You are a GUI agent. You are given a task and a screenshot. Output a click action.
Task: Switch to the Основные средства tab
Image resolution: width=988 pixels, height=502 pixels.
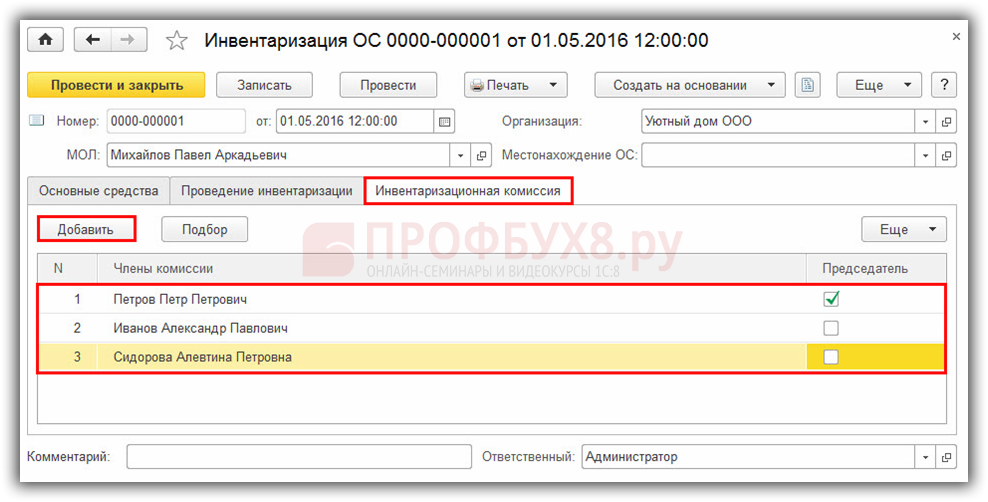[x=99, y=191]
